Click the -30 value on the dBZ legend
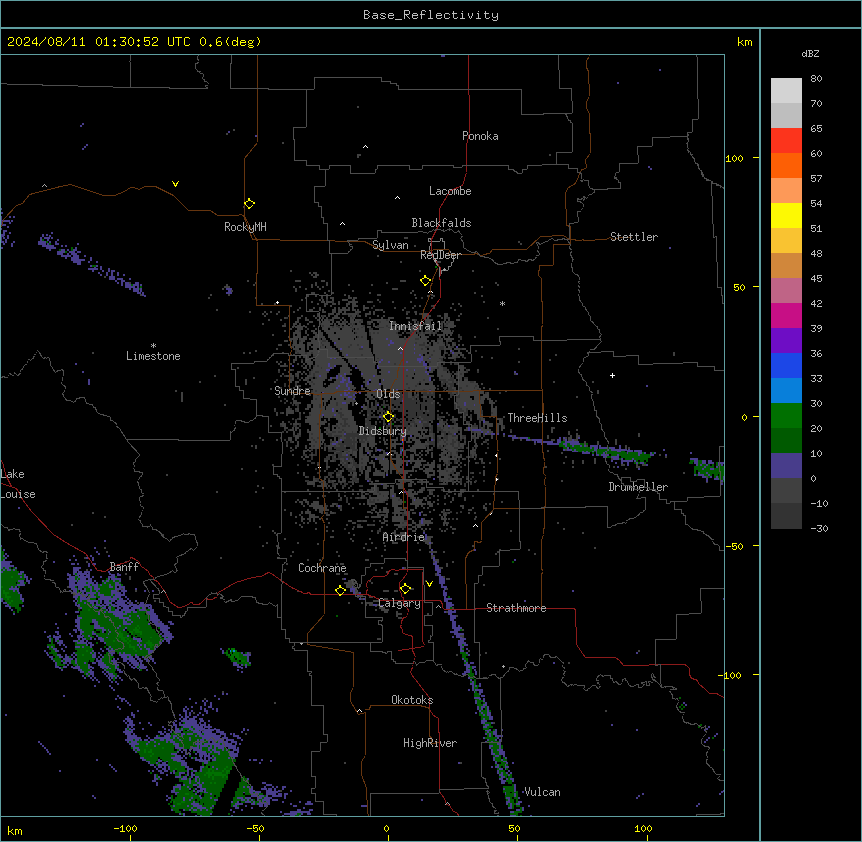This screenshot has height=842, width=862. pyautogui.click(x=819, y=529)
